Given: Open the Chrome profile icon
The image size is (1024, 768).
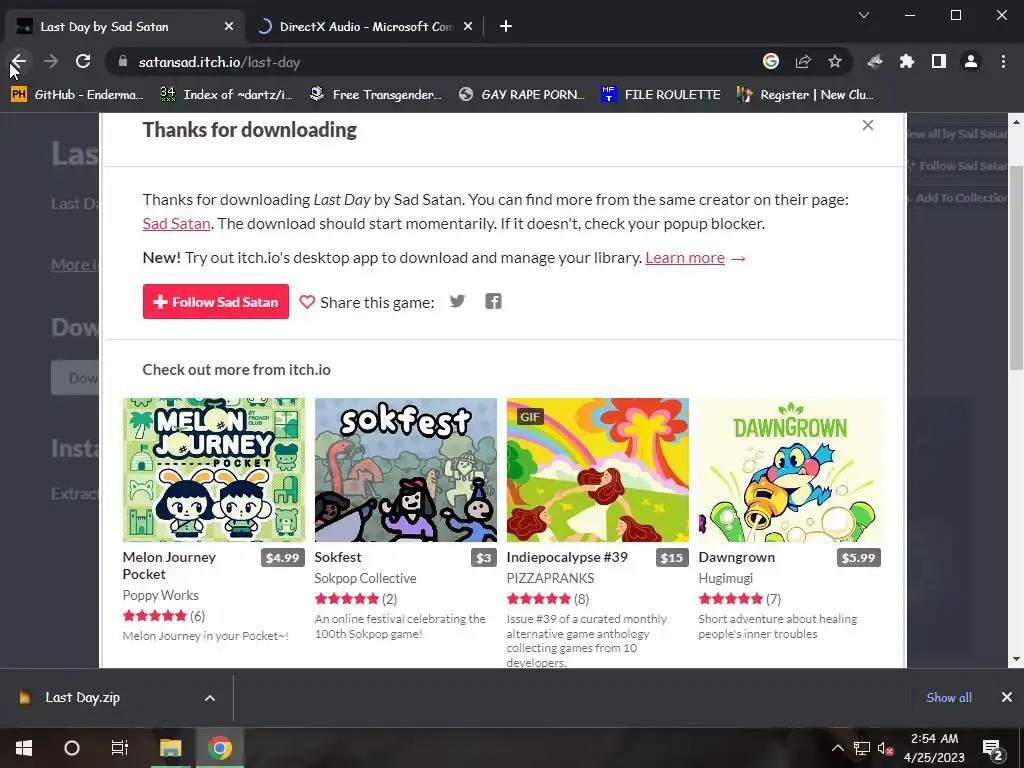Looking at the screenshot, I should tap(971, 61).
